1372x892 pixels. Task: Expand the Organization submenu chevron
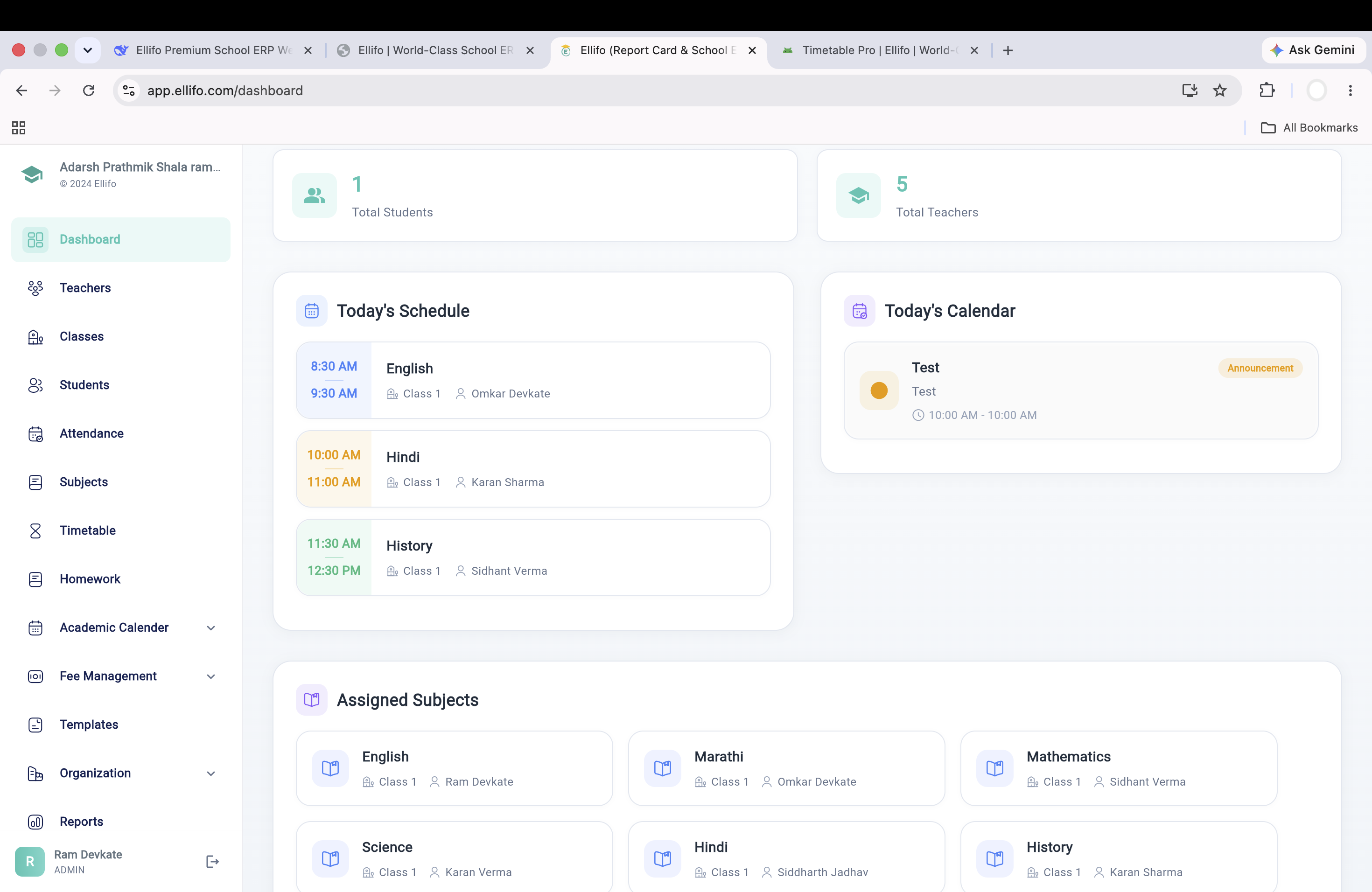(211, 774)
